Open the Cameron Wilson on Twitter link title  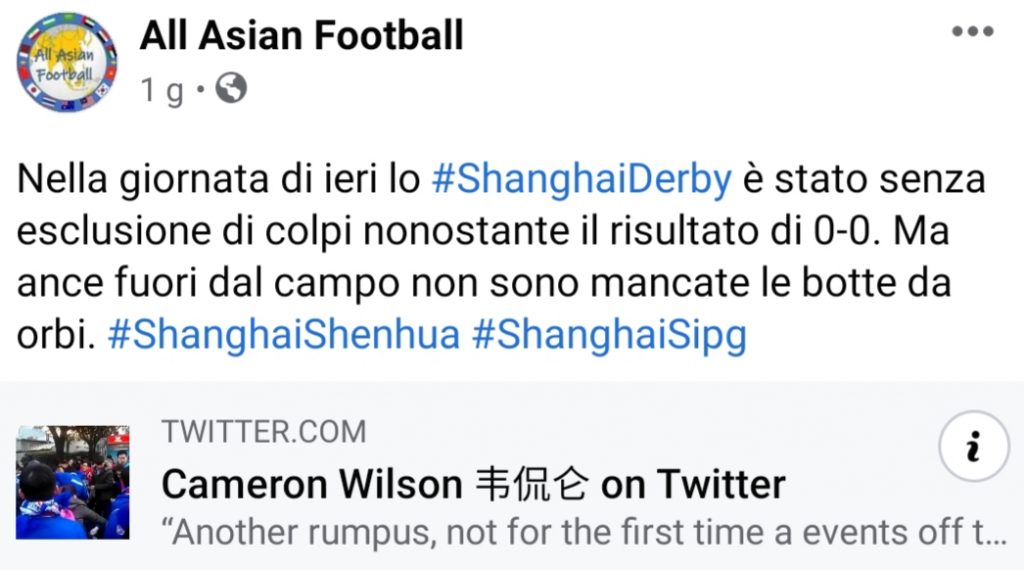pos(473,484)
